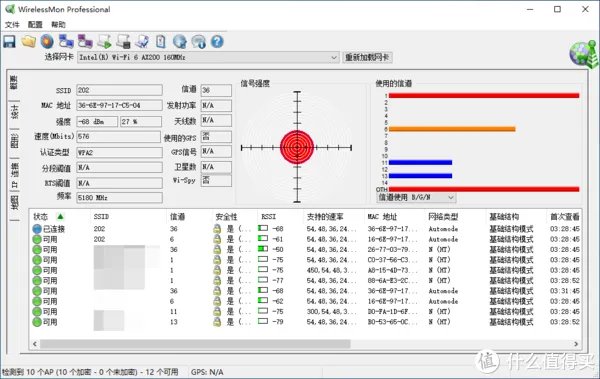Click the globe with info badge icon
Screen dimensions: 600x379
click(199, 41)
